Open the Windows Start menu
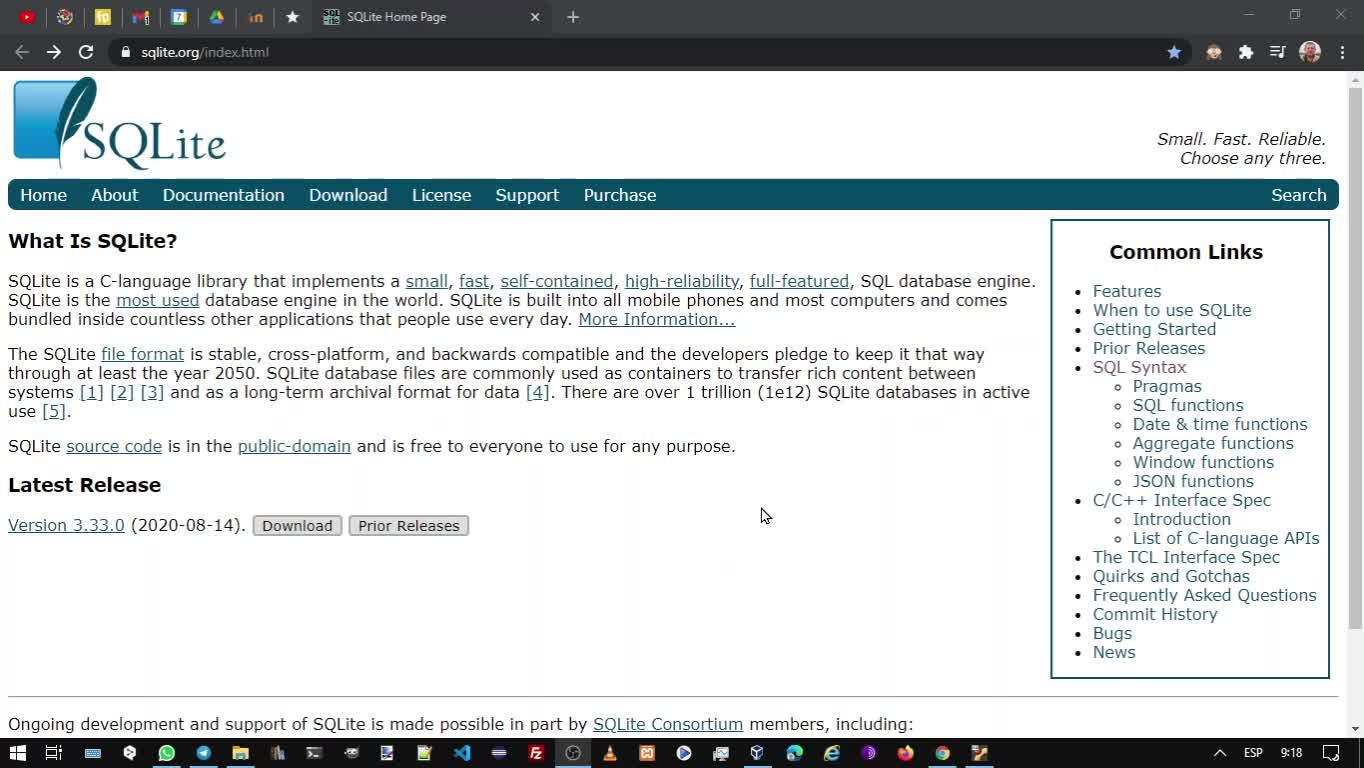The image size is (1364, 768). (x=17, y=753)
